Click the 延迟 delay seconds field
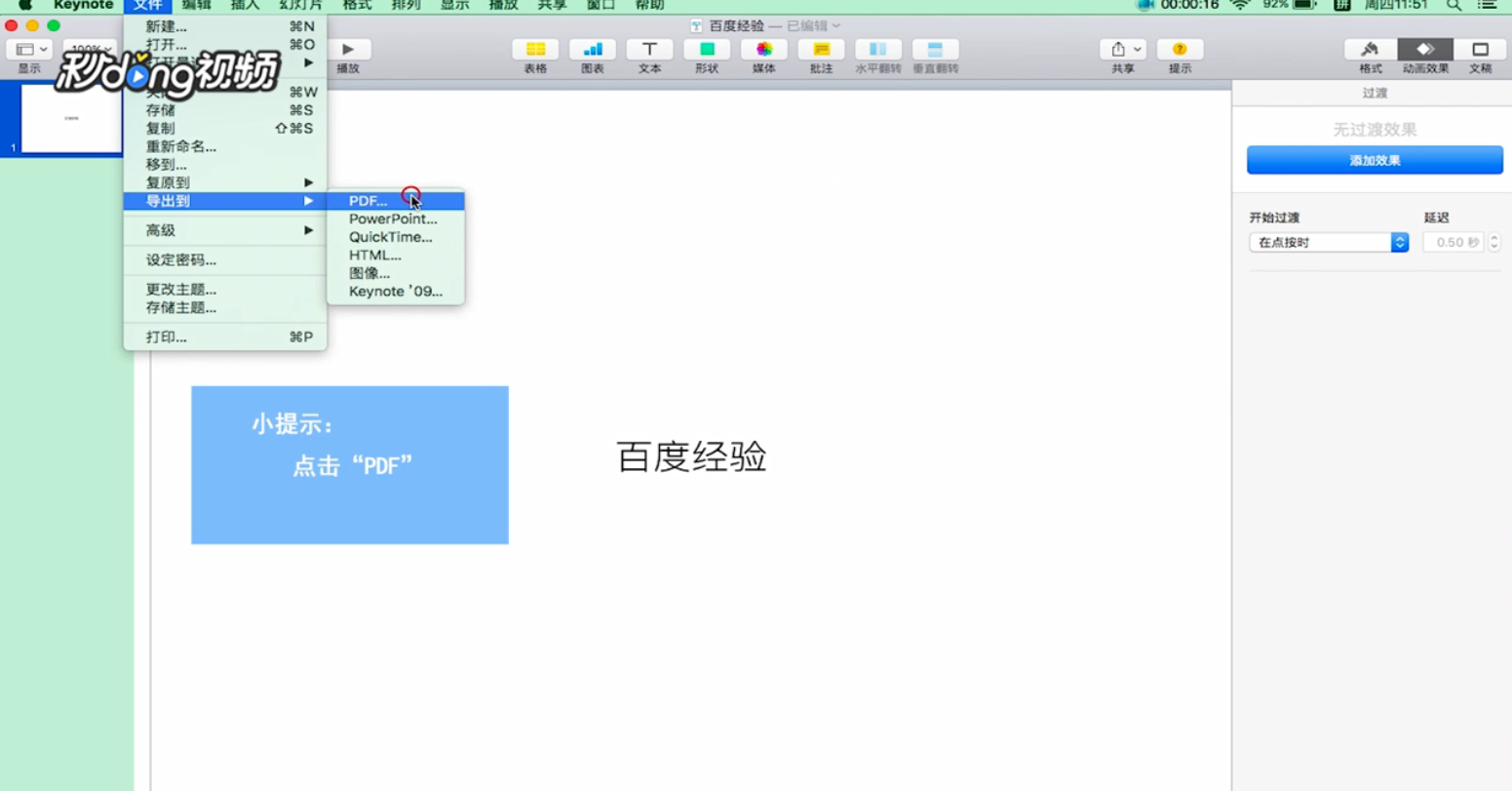1512x791 pixels. pos(1454,242)
